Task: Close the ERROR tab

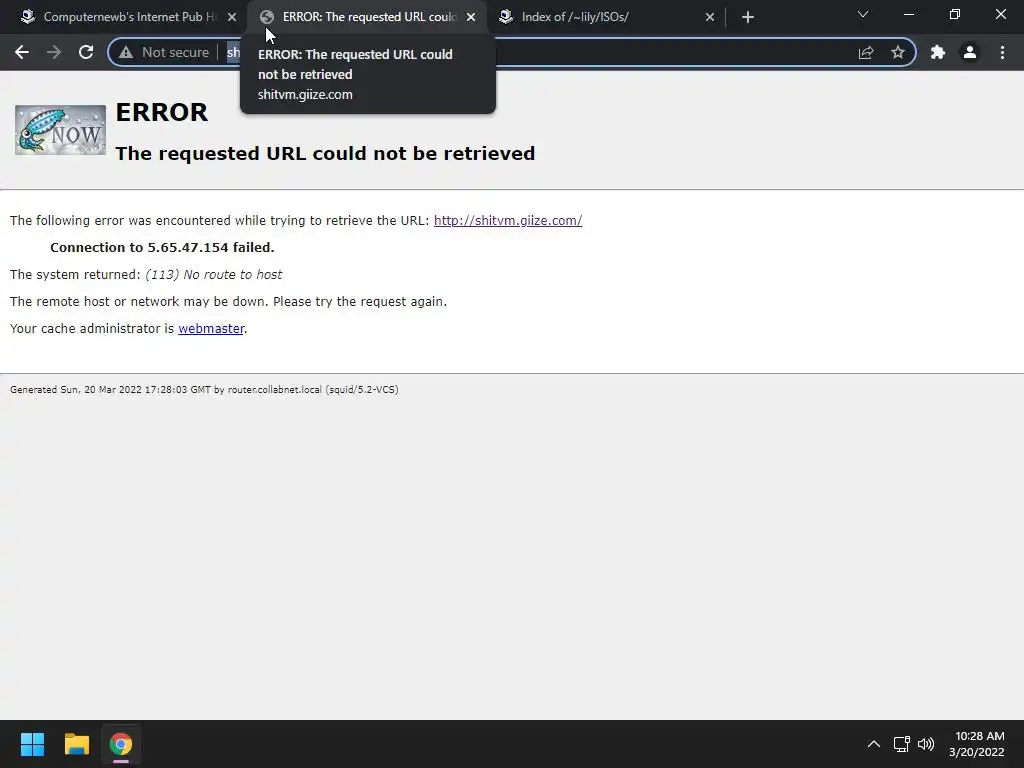Action: coord(471,17)
